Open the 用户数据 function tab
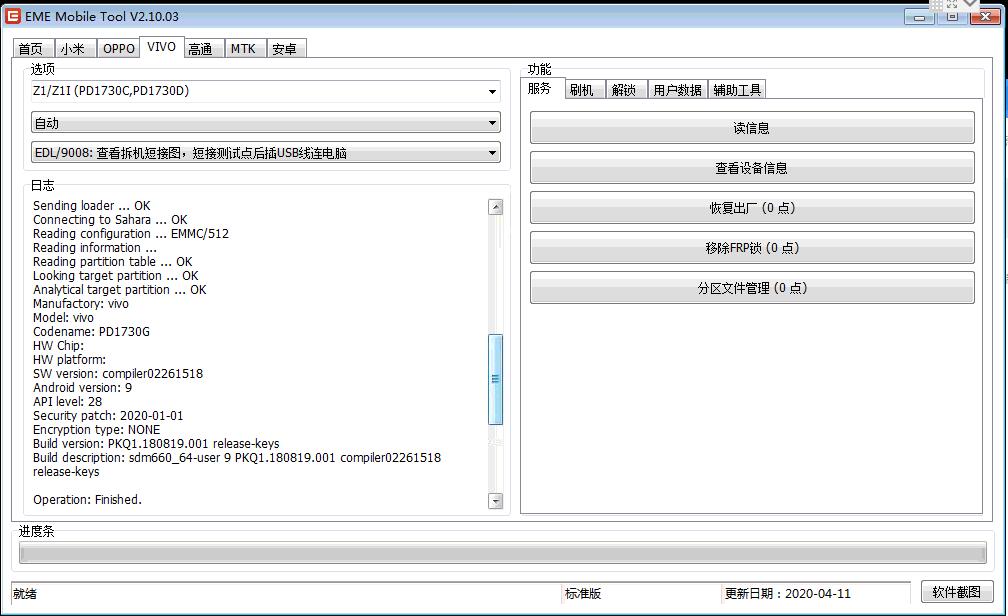 (678, 90)
